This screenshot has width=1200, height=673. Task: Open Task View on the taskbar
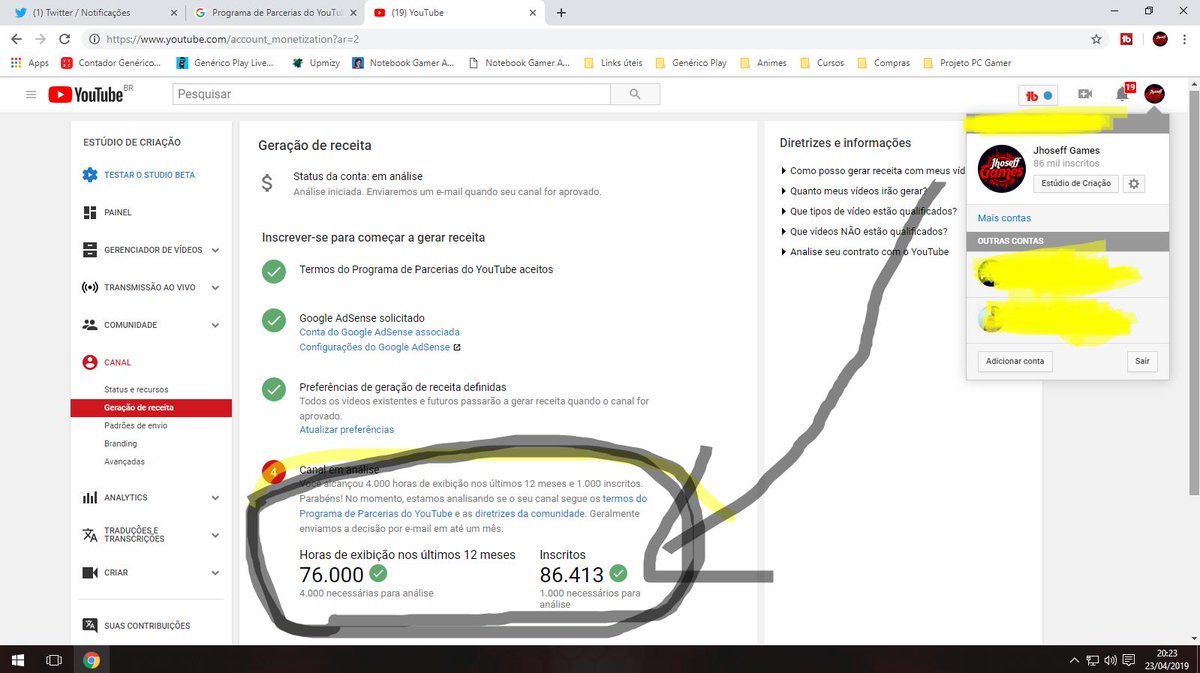(54, 660)
